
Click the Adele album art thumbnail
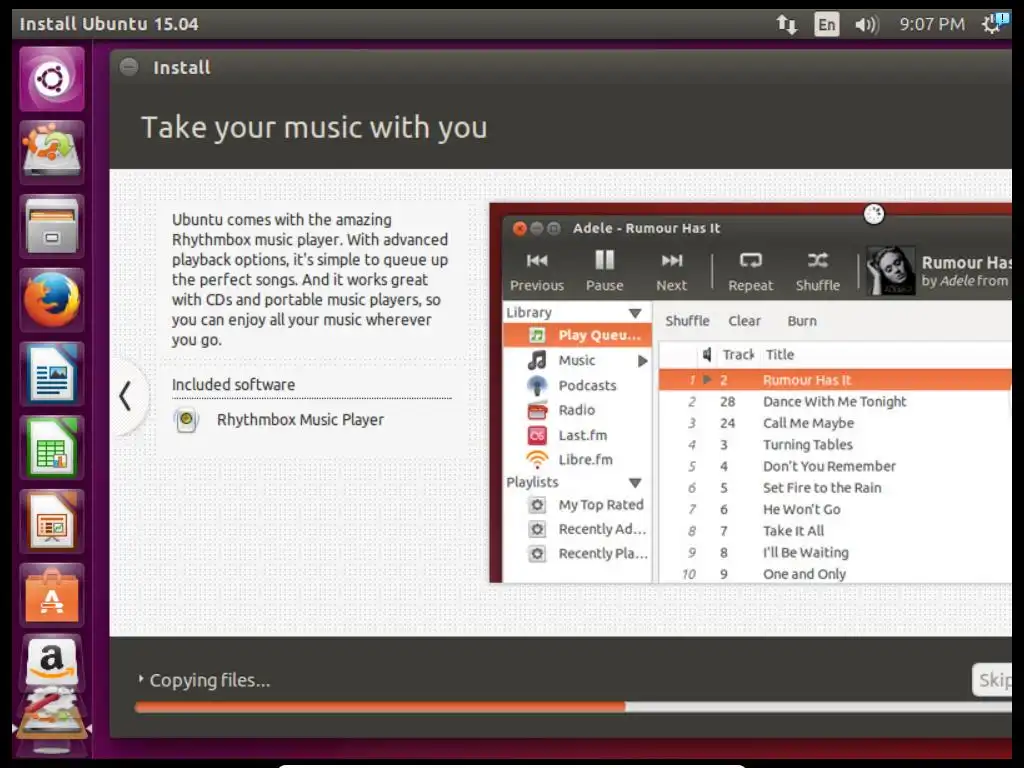click(x=890, y=271)
